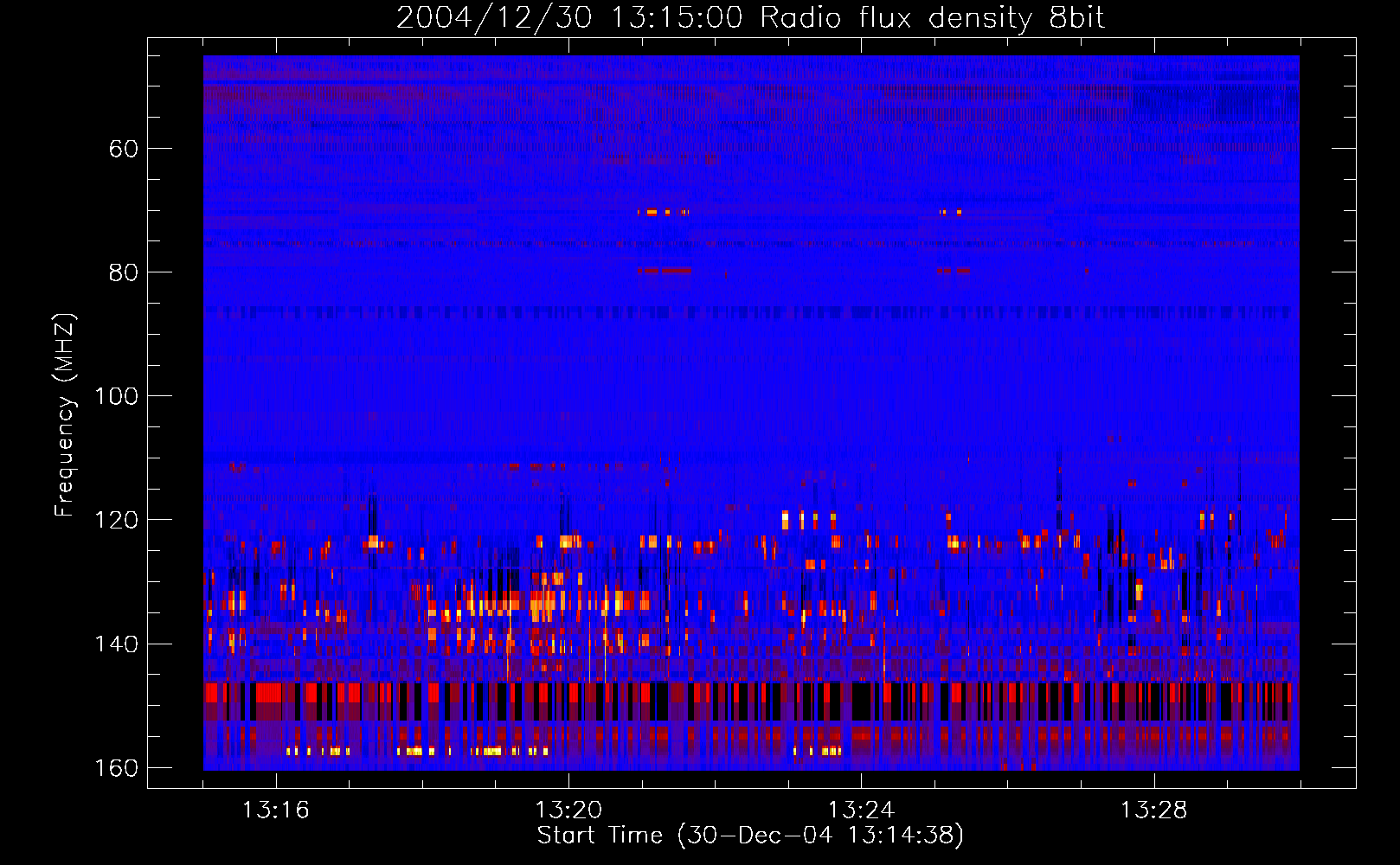Click the plot title '2004/12/30 13:15:00 Radio flux density 8bit'
Image resolution: width=1400 pixels, height=865 pixels.
coord(750,18)
